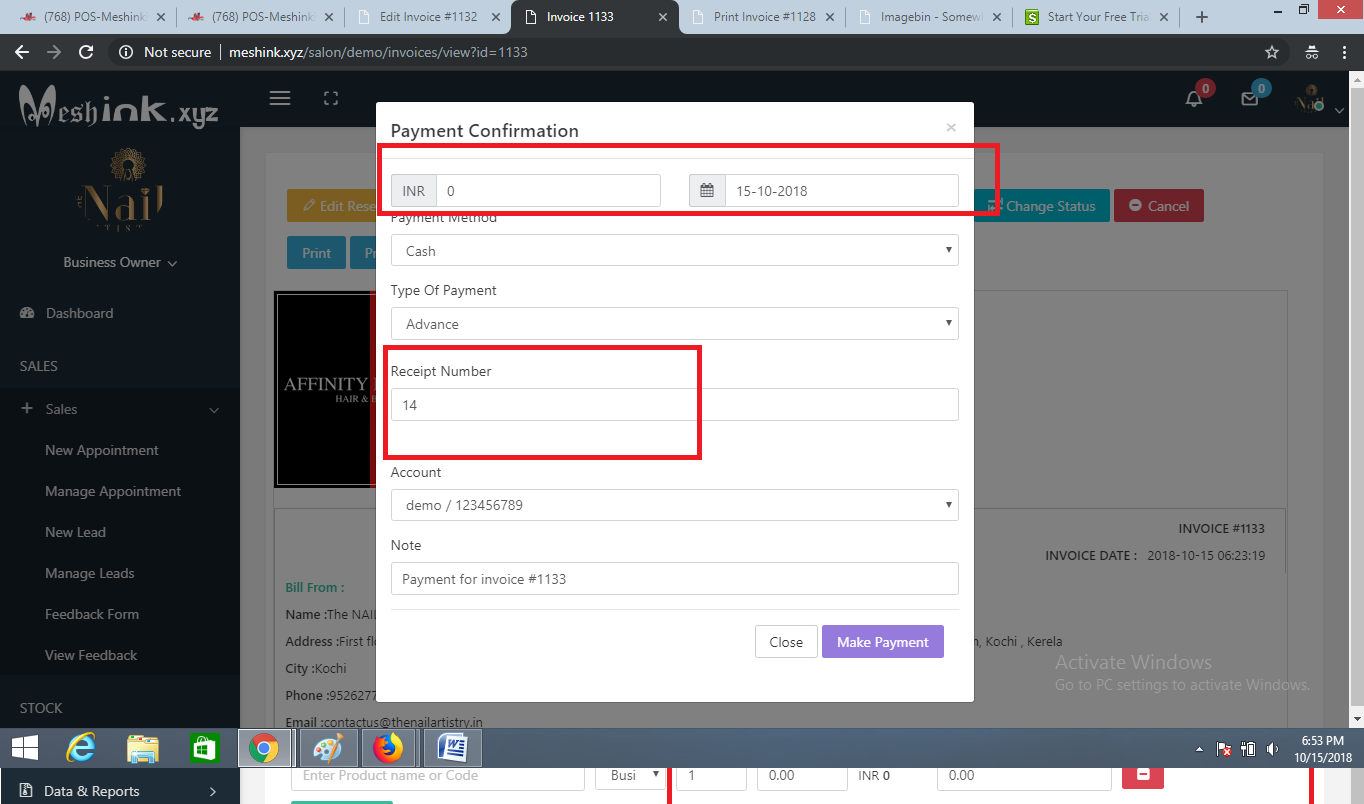
Task: Open the messages envelope icon
Action: click(1249, 98)
